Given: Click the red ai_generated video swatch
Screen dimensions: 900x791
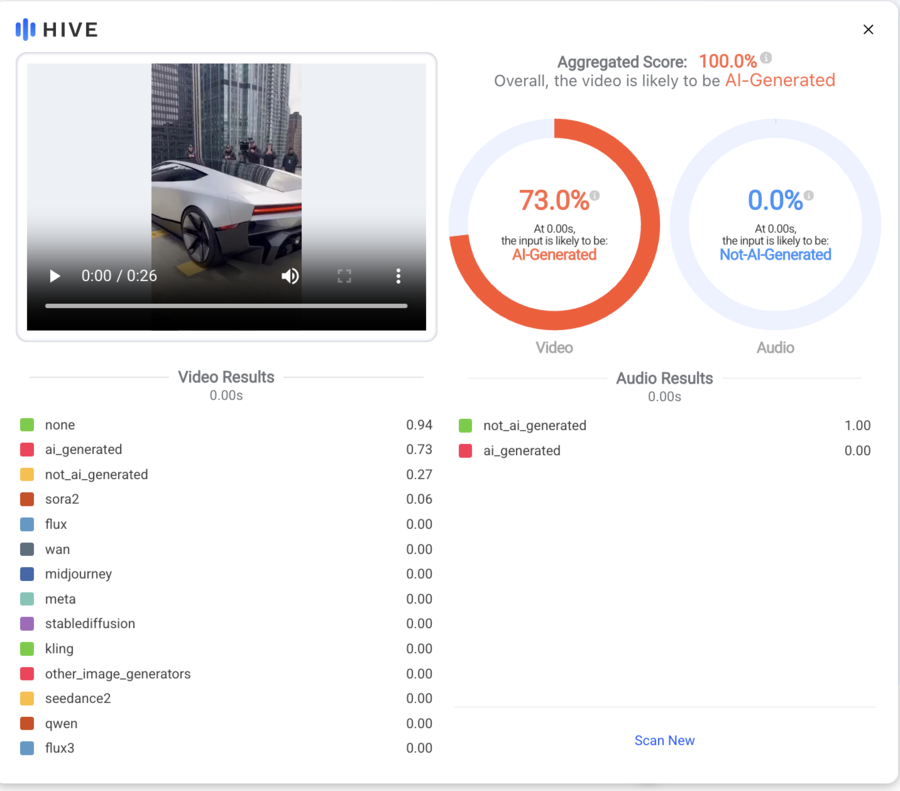Looking at the screenshot, I should (27, 449).
